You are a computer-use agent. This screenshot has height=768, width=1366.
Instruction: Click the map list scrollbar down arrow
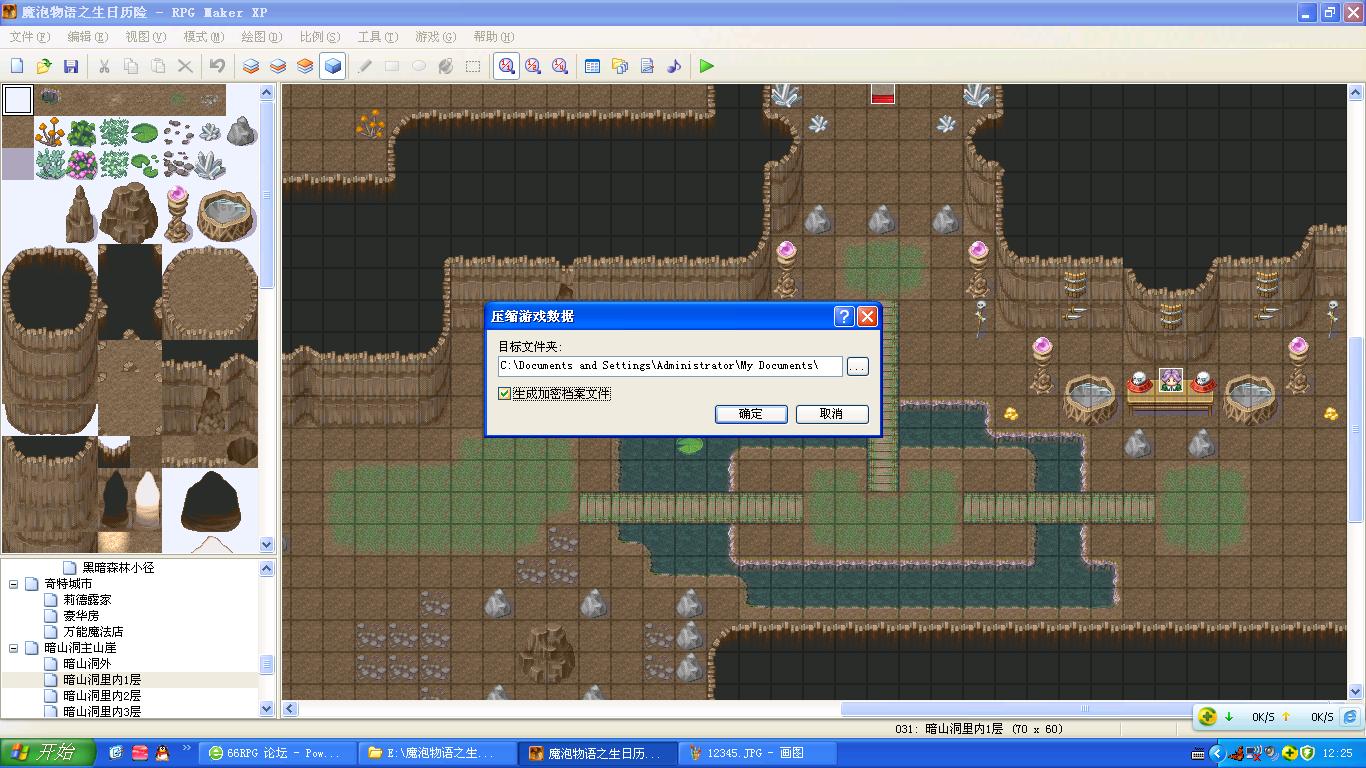tap(267, 709)
